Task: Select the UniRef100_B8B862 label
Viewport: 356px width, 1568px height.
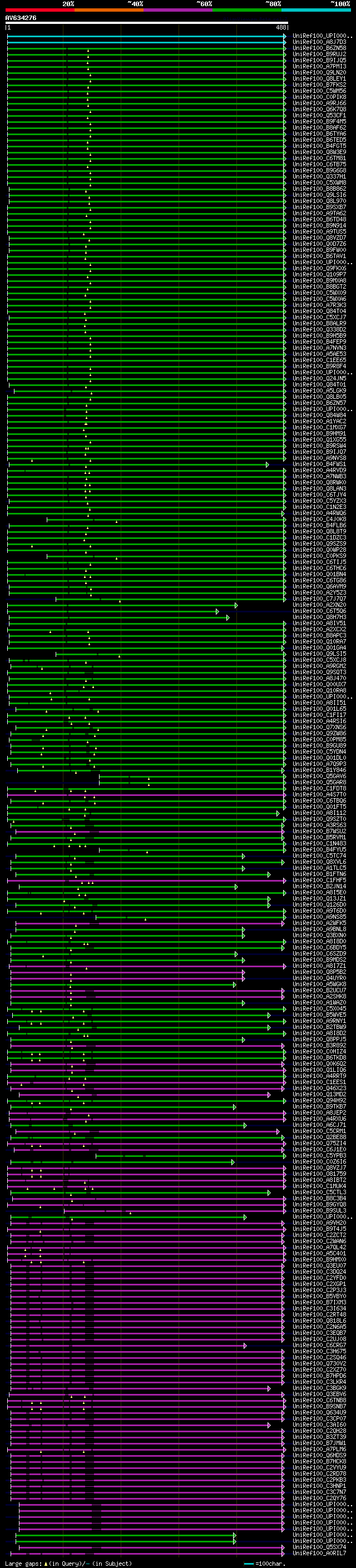Action: tap(319, 189)
